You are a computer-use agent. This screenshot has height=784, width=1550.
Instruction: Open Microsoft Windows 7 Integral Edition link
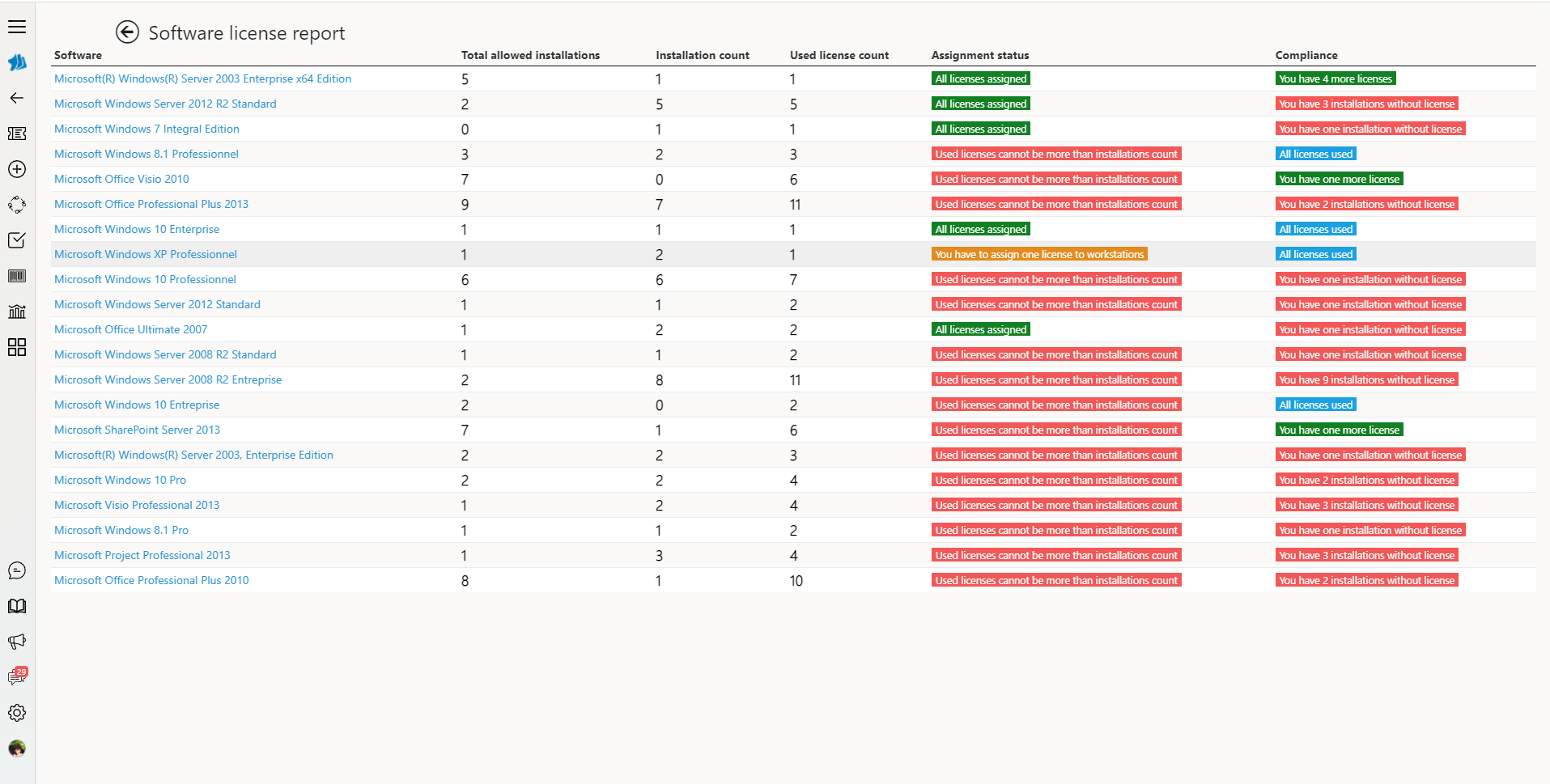pos(147,129)
